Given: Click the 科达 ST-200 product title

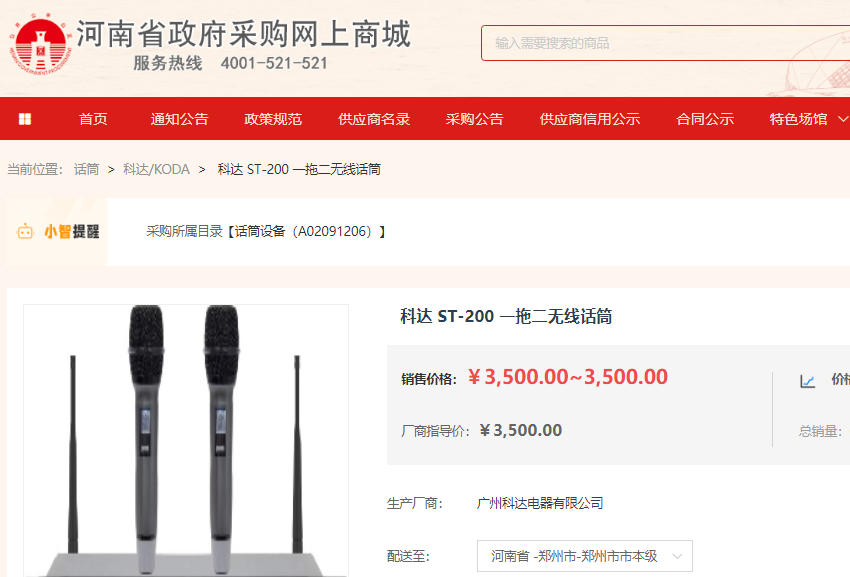Looking at the screenshot, I should tap(506, 316).
